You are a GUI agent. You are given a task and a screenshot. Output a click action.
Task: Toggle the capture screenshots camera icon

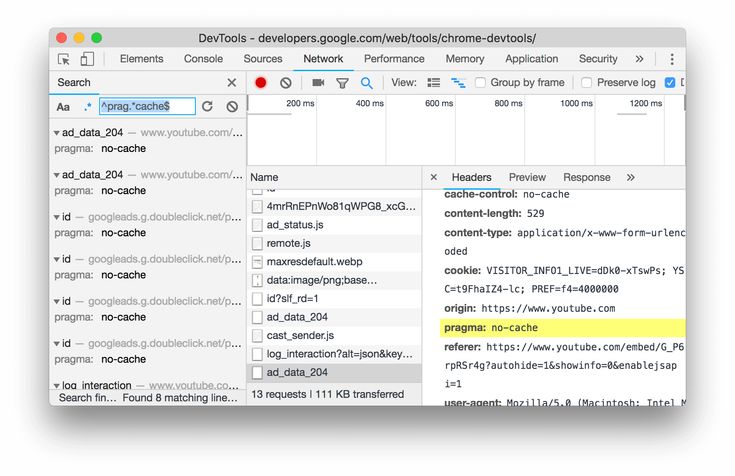click(x=318, y=83)
